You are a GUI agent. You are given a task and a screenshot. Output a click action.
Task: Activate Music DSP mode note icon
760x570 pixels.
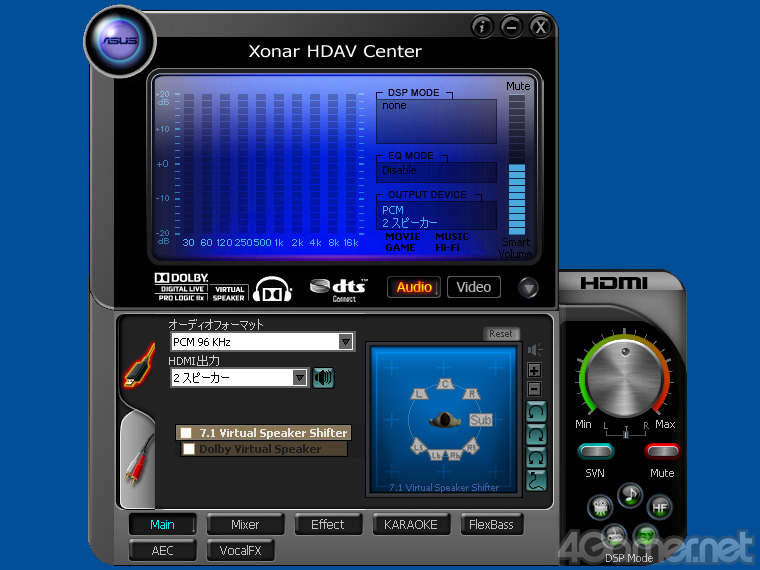pyautogui.click(x=630, y=495)
